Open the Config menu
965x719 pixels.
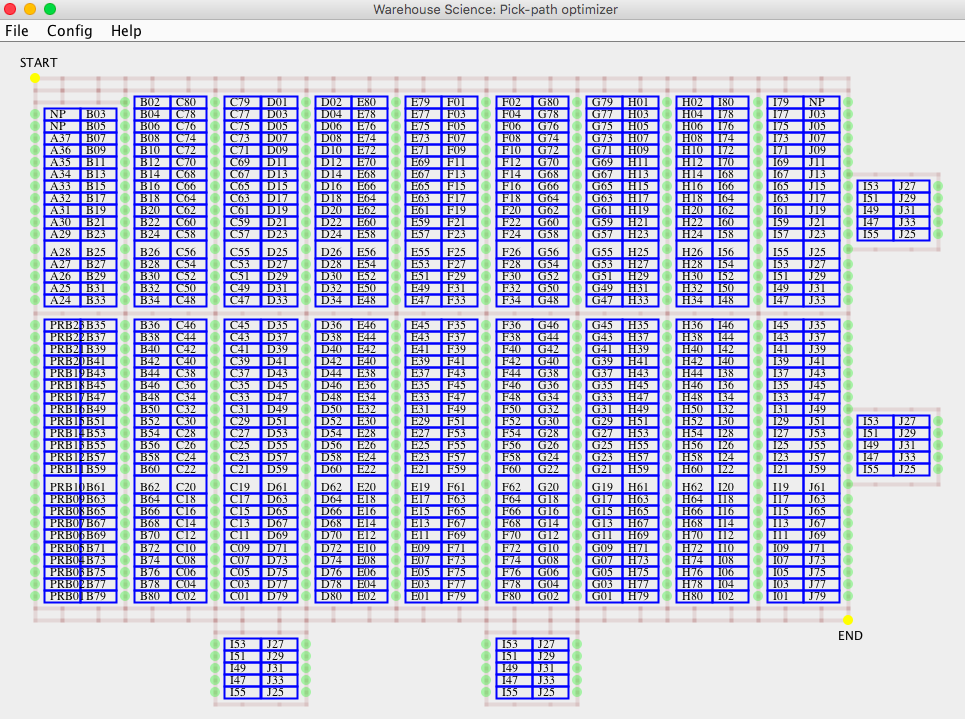(69, 31)
